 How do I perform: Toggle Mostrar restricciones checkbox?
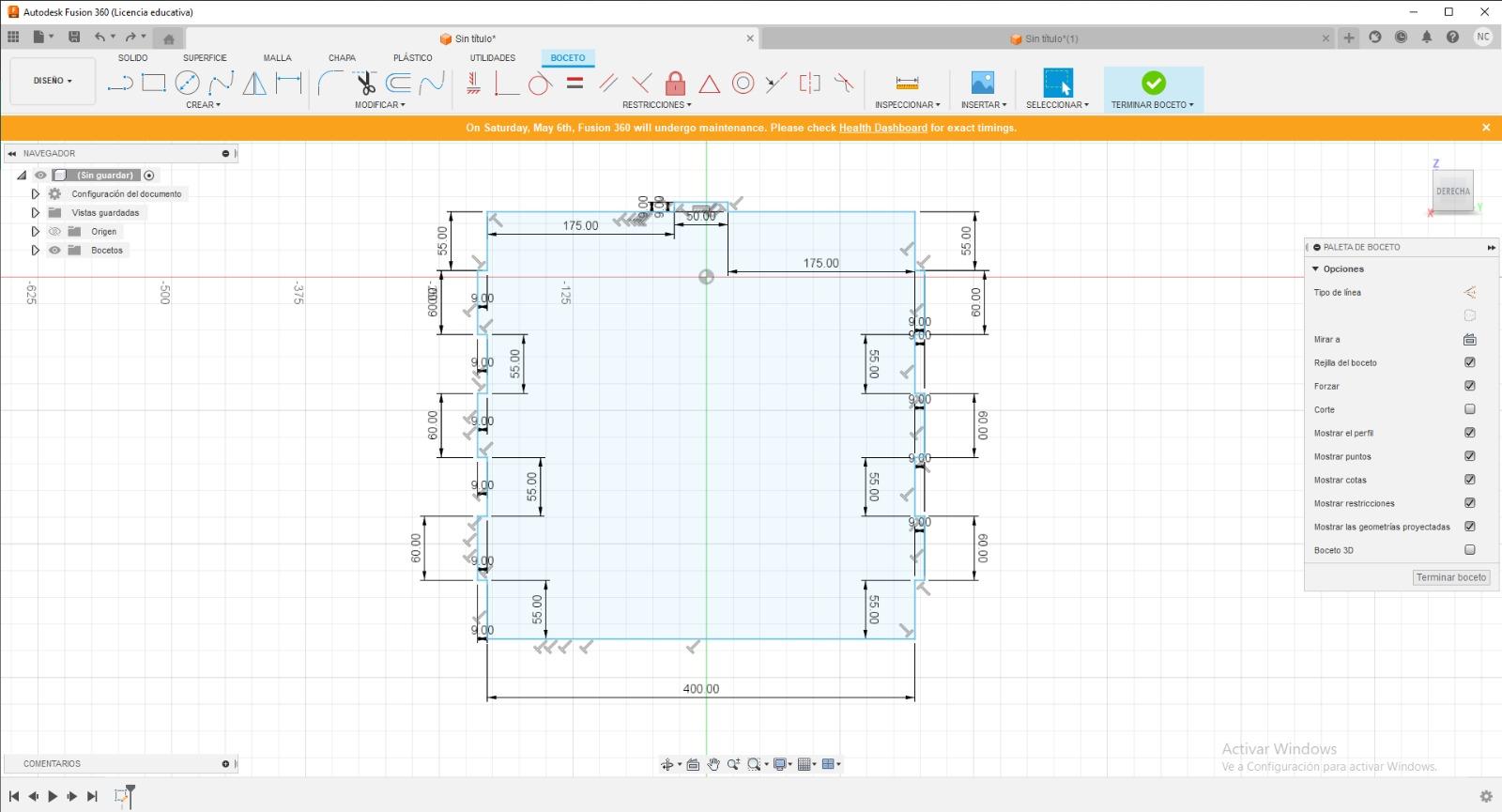point(1470,503)
